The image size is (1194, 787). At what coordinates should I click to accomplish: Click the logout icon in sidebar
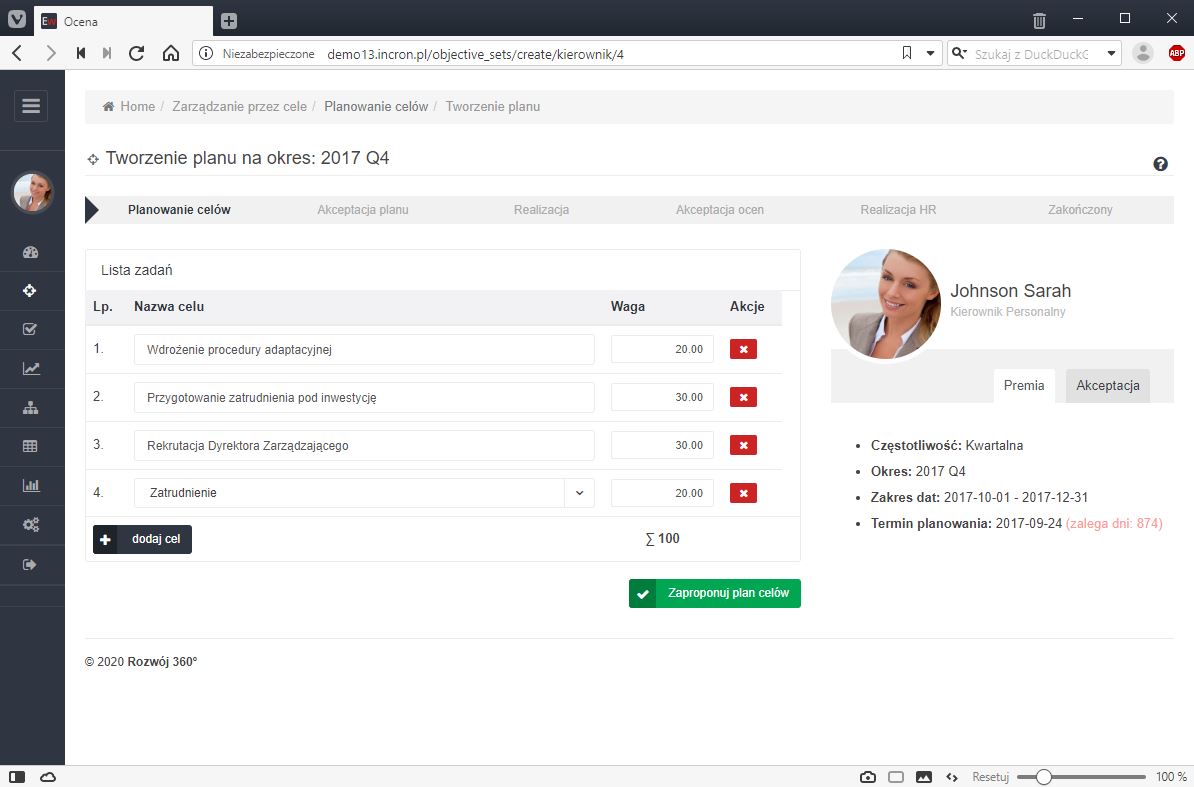click(x=30, y=565)
